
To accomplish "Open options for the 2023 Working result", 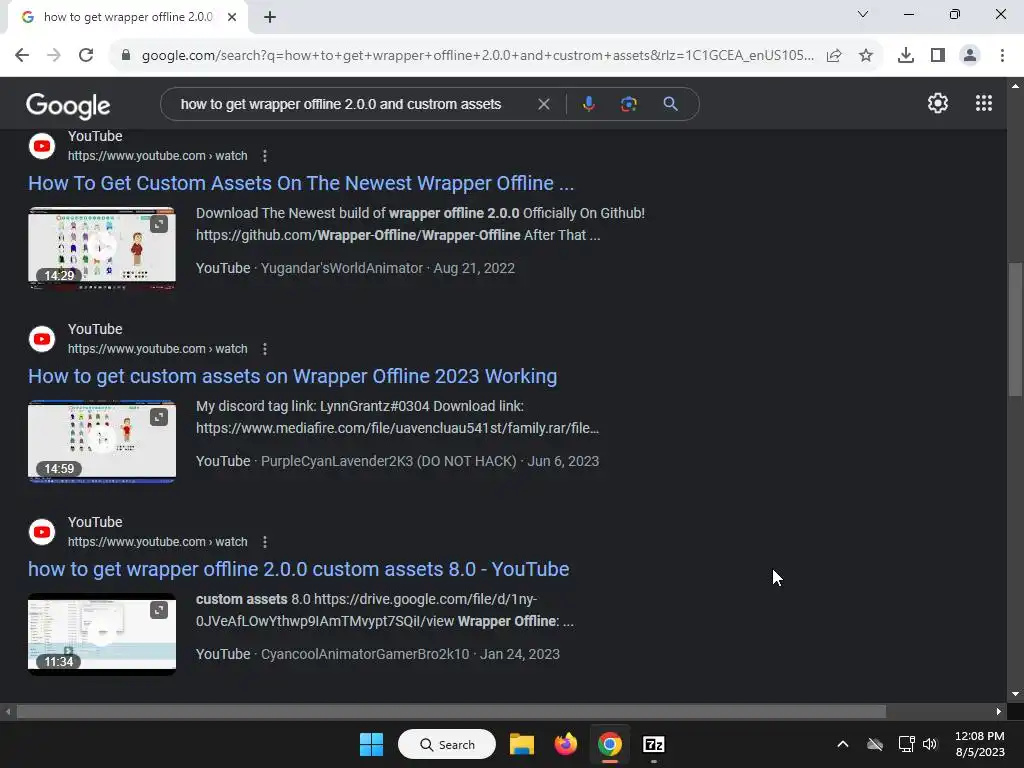I will click(264, 349).
